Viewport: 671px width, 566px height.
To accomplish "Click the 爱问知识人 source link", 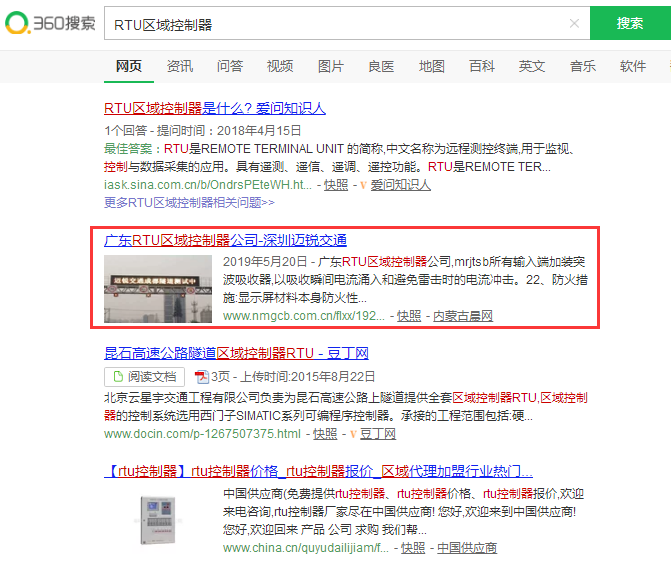I will [401, 185].
